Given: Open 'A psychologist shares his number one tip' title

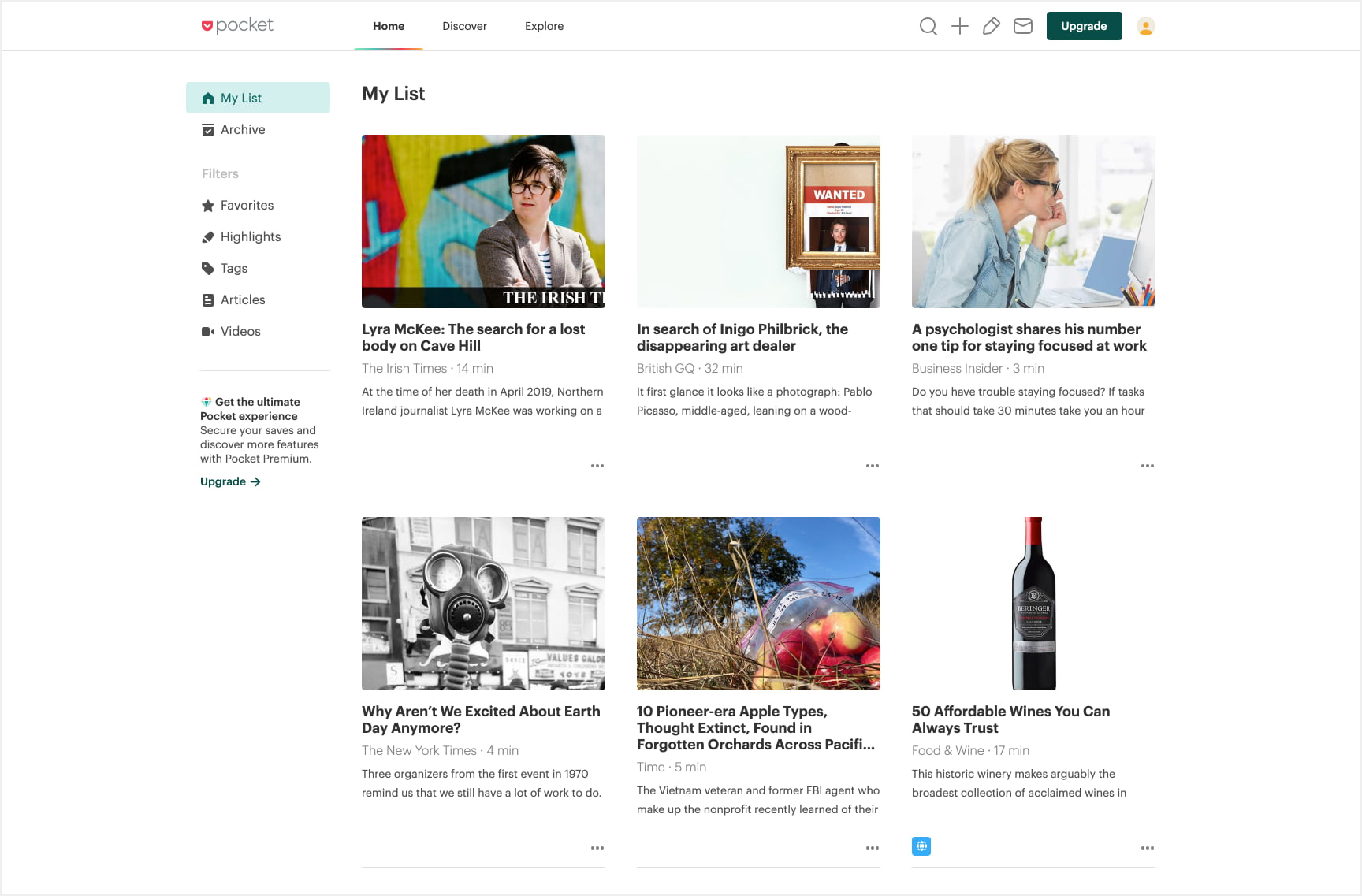Looking at the screenshot, I should pyautogui.click(x=1029, y=337).
